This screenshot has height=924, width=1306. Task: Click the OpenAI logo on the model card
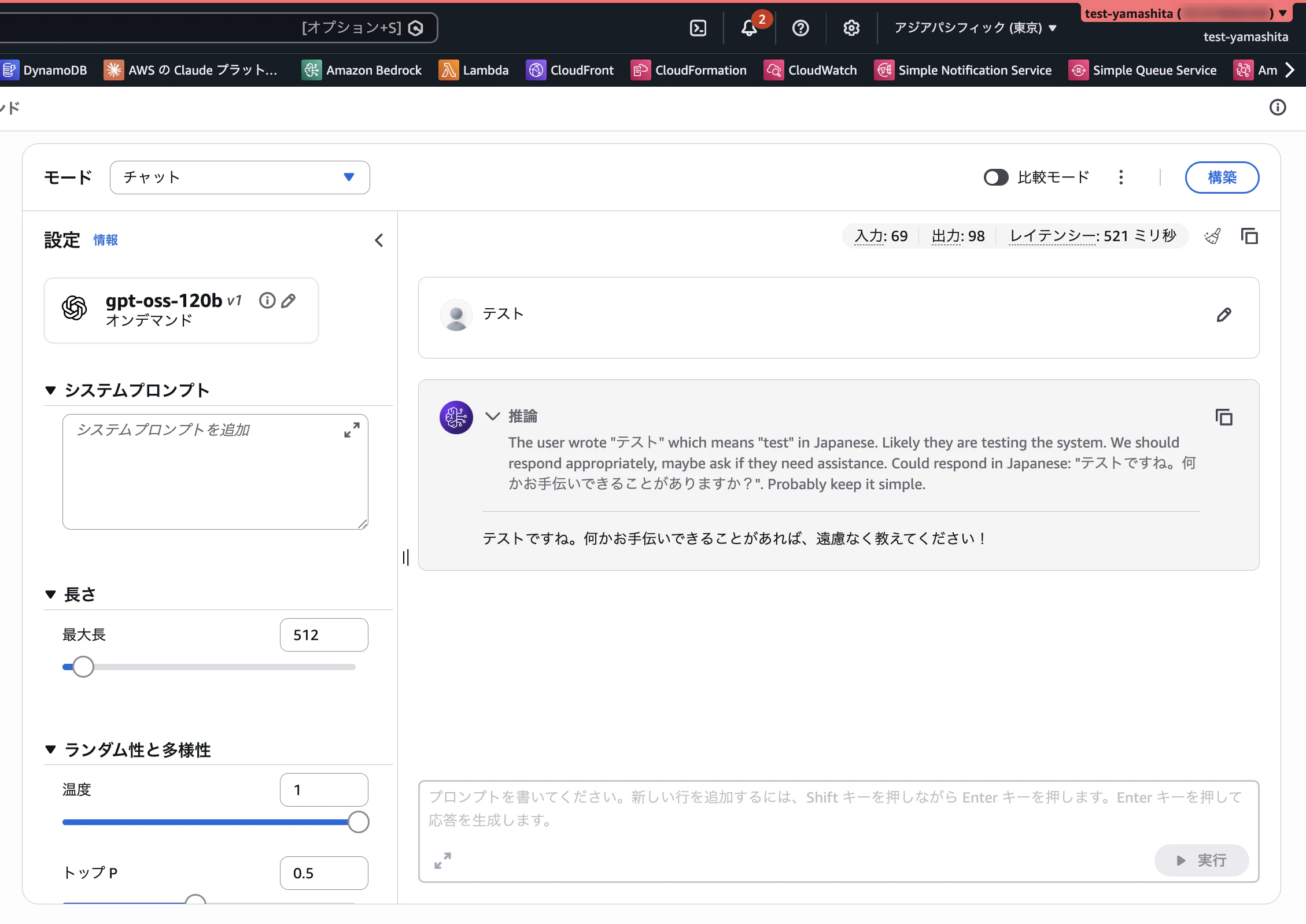pyautogui.click(x=75, y=308)
